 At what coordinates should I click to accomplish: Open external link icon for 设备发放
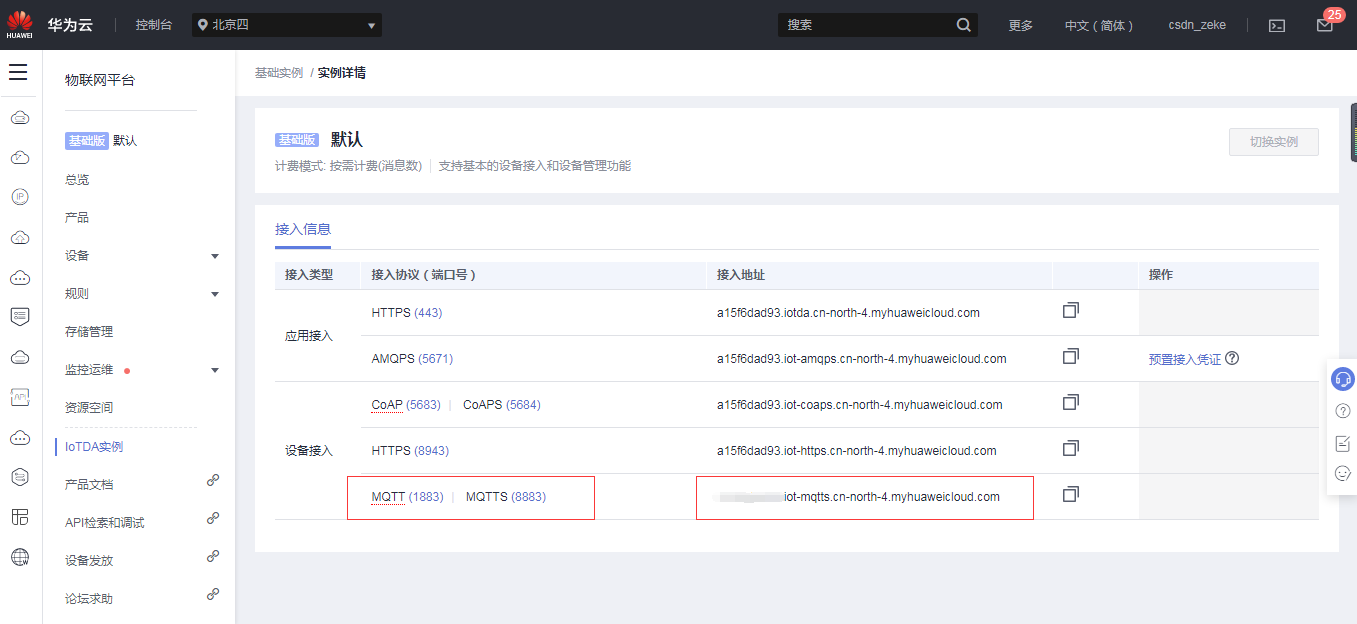pos(213,556)
